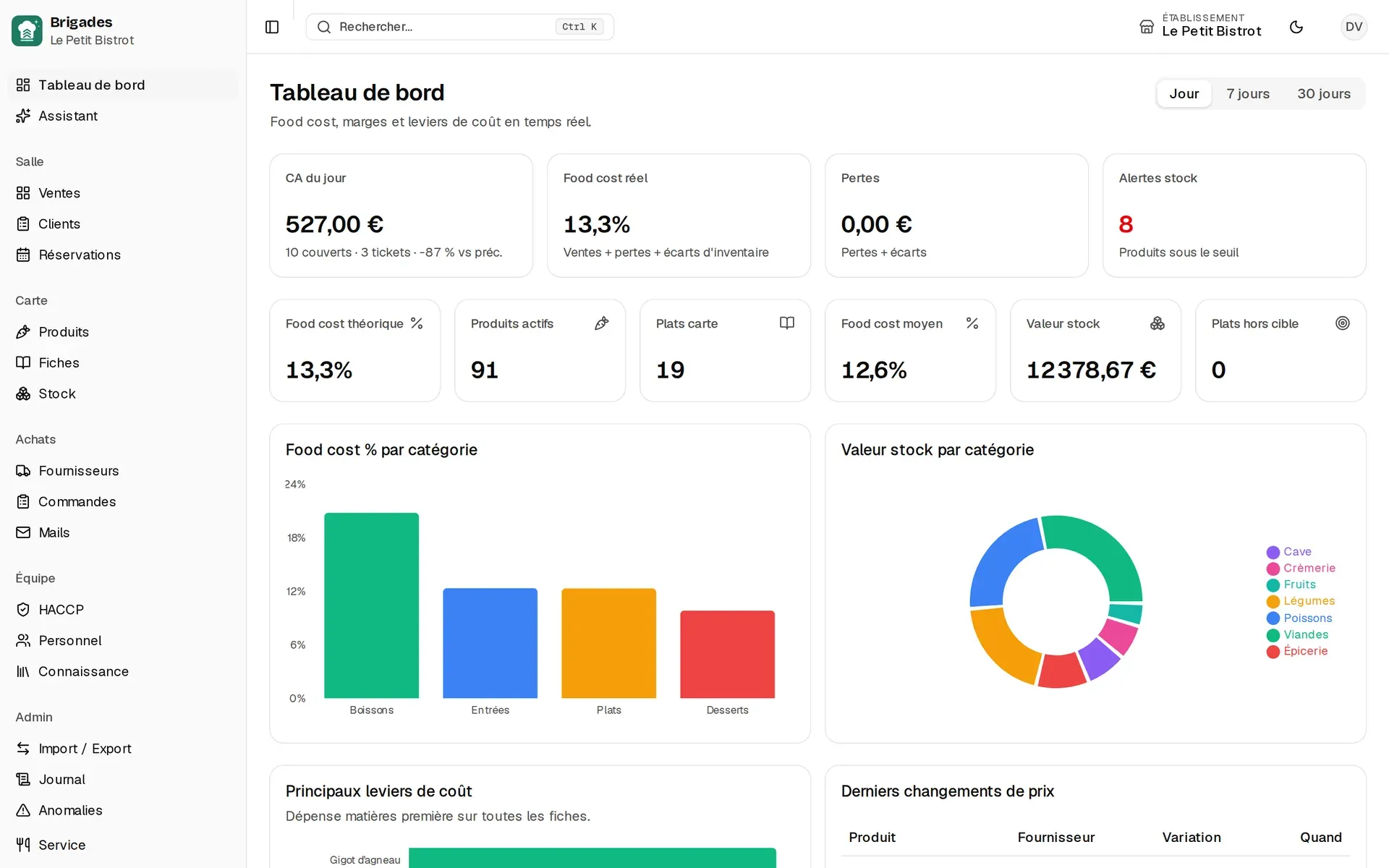
Task: Open Réservations calendar icon
Action: click(x=23, y=255)
